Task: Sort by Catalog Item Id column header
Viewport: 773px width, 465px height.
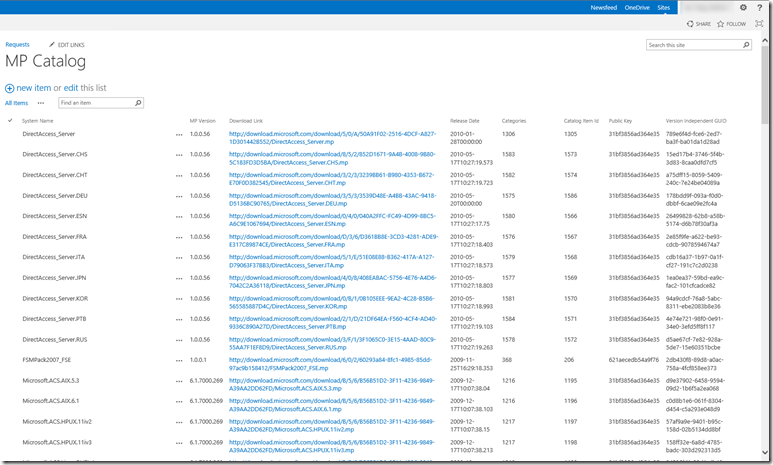Action: click(581, 121)
